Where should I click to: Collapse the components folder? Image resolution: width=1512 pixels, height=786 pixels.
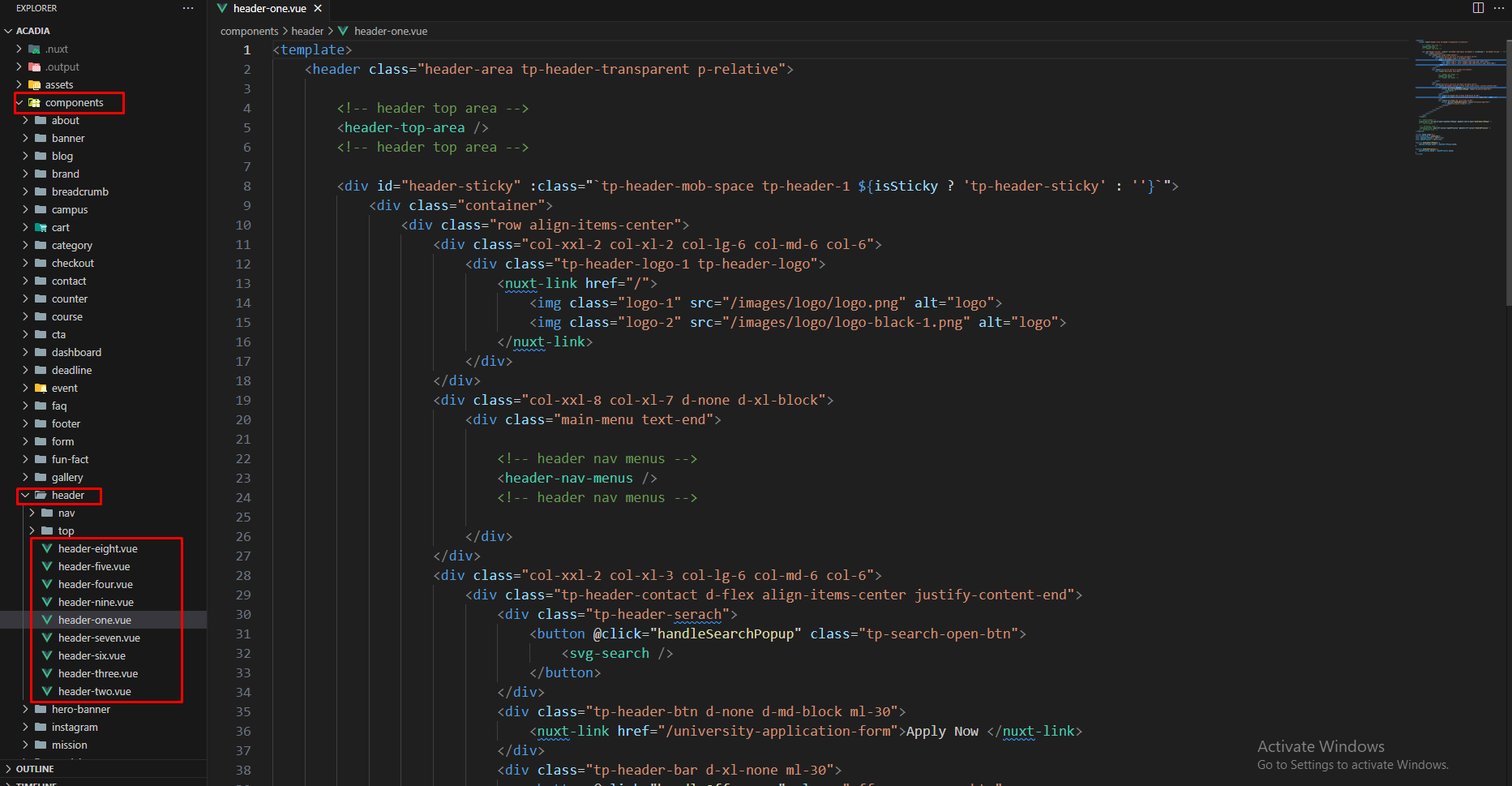(x=19, y=102)
